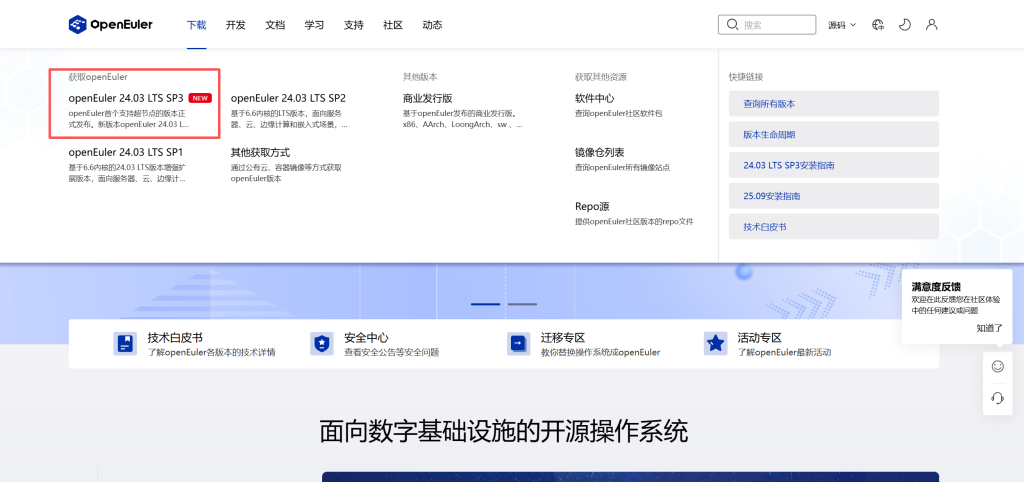Open the user account icon
Viewport: 1024px width, 482px height.
[x=932, y=24]
